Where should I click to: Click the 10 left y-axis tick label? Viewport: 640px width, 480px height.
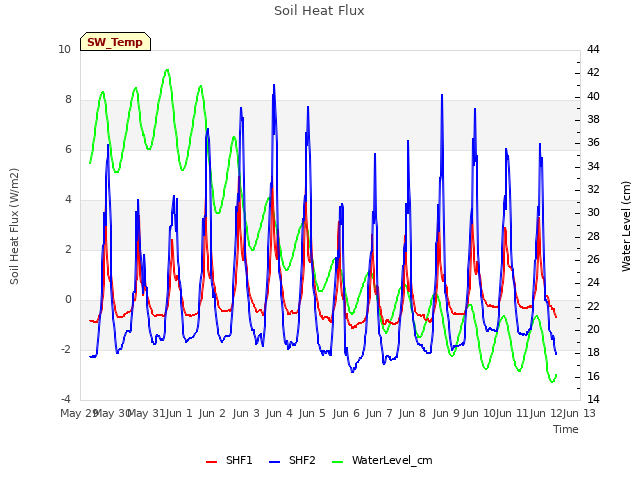[64, 49]
